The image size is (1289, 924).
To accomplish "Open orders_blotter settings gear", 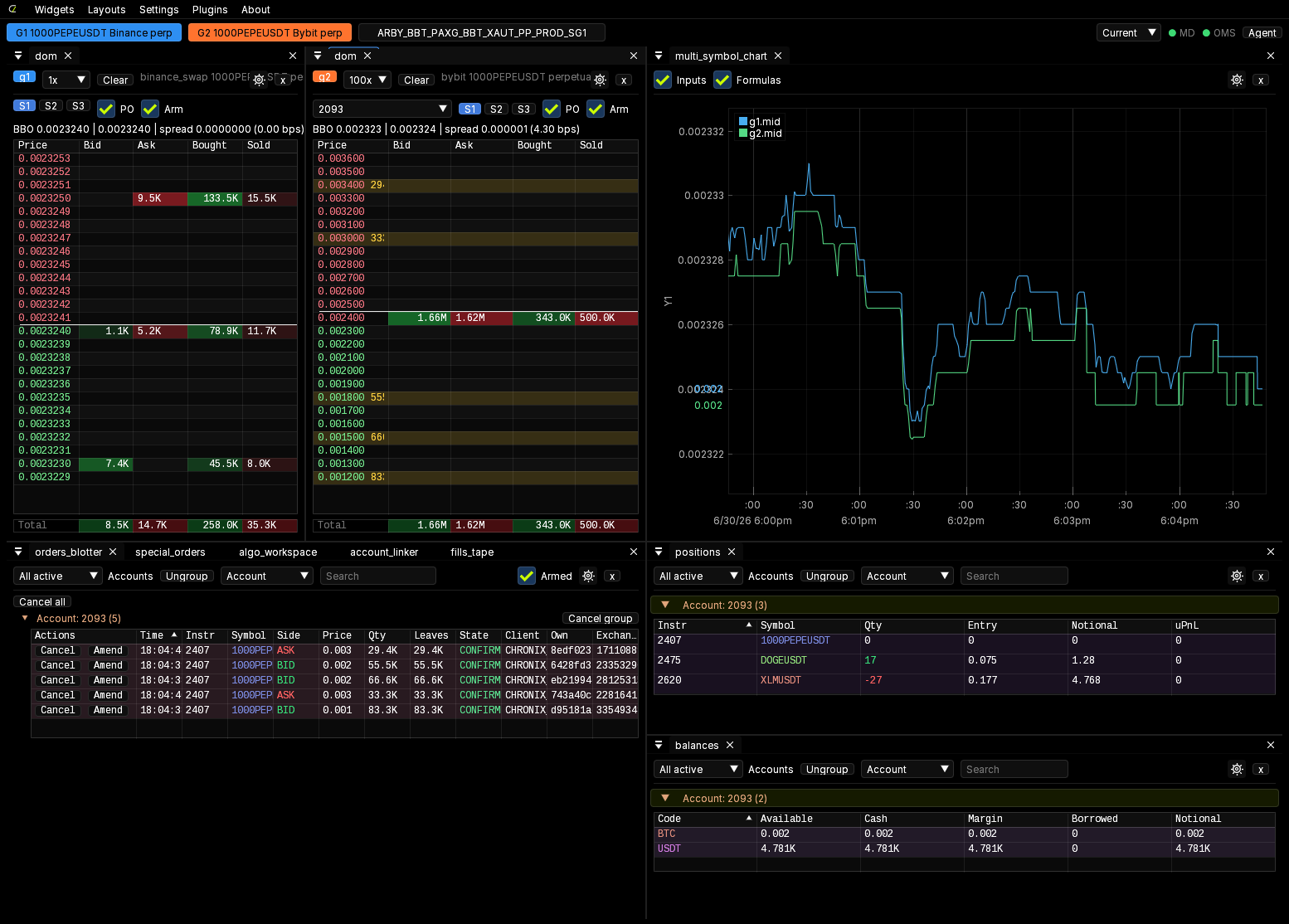I will (588, 576).
